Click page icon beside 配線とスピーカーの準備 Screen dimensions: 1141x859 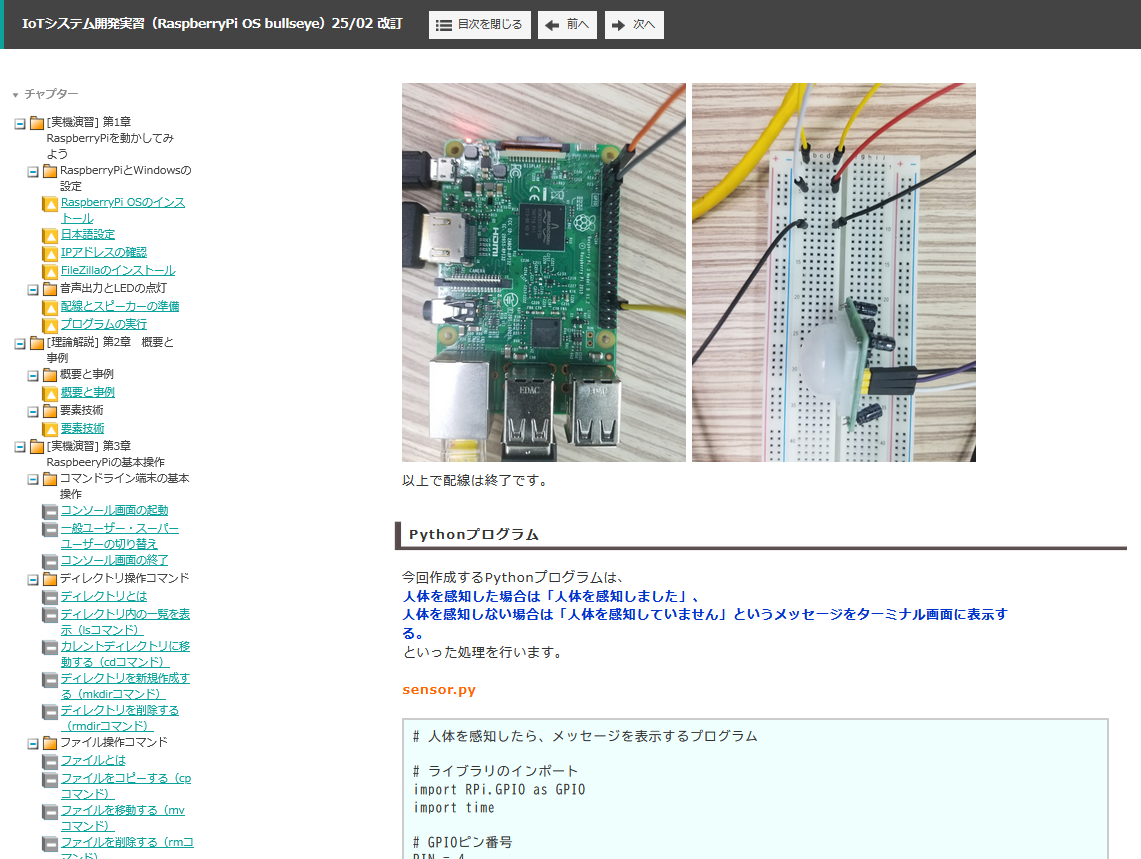[50, 308]
